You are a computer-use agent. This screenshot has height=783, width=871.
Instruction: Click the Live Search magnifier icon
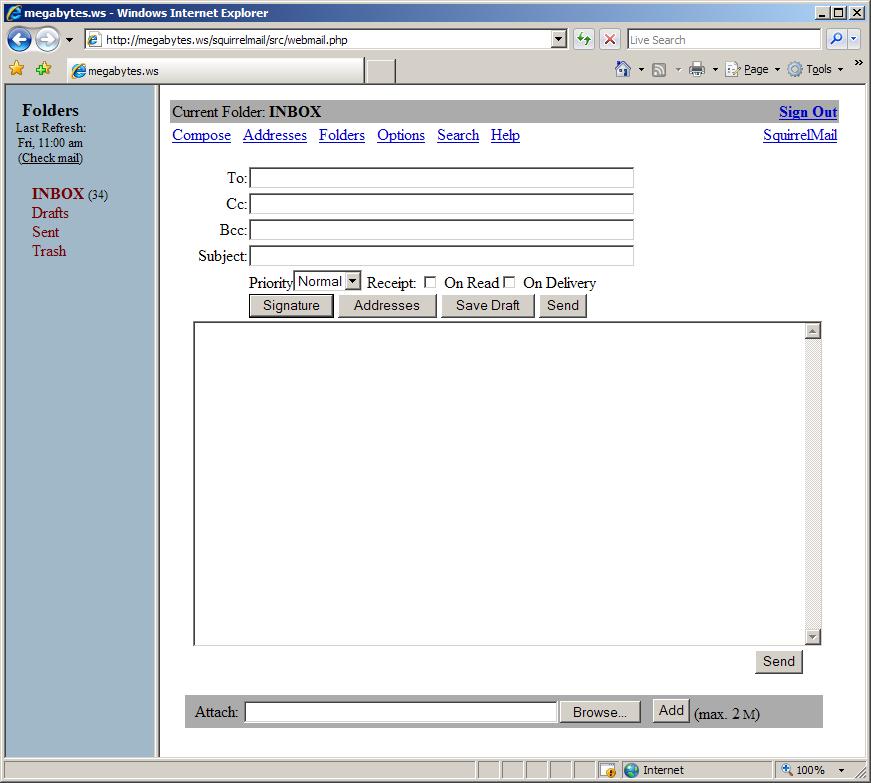pos(836,40)
